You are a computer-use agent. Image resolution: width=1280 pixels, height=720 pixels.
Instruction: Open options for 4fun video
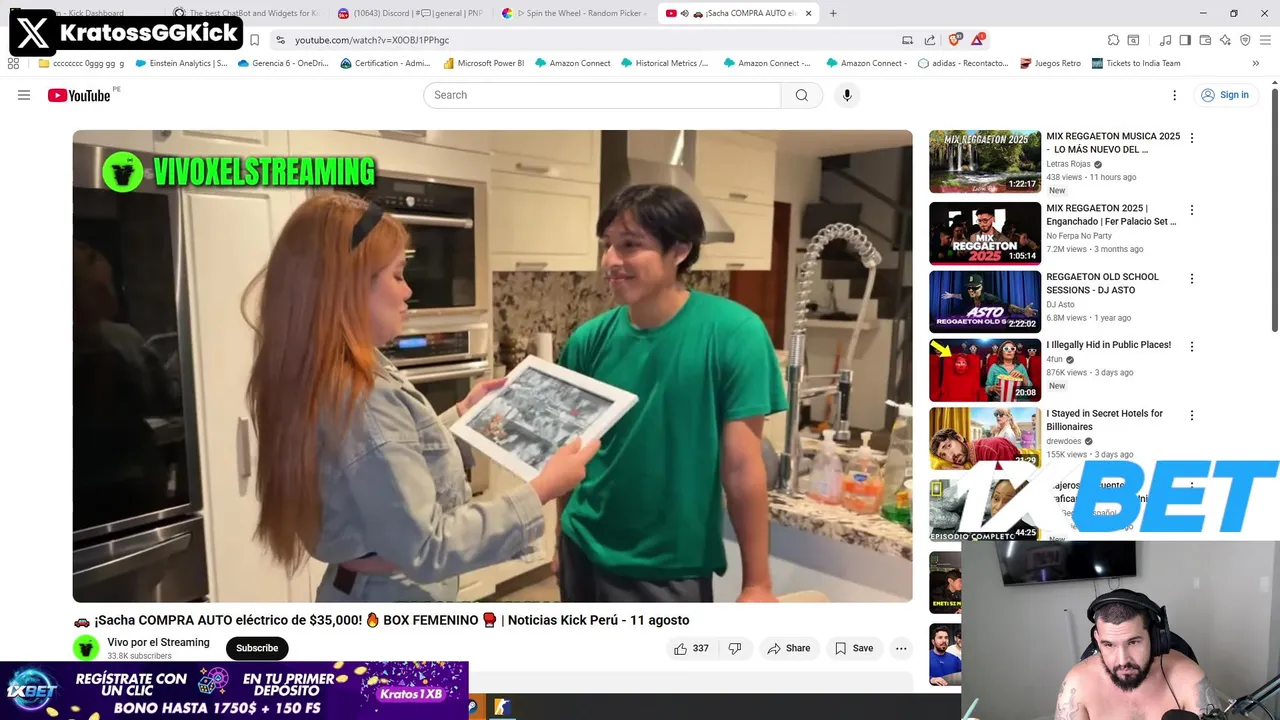[x=1191, y=346]
